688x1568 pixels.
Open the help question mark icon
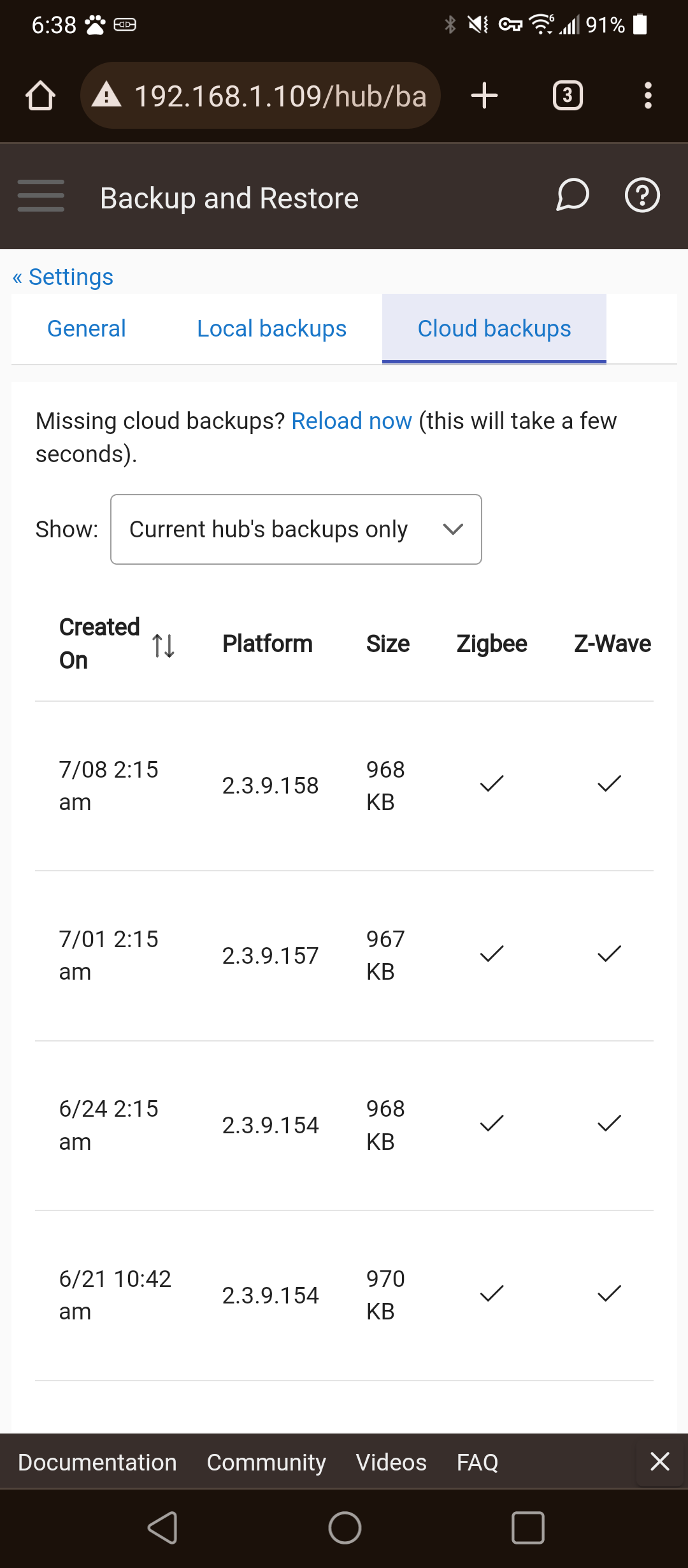pyautogui.click(x=642, y=195)
